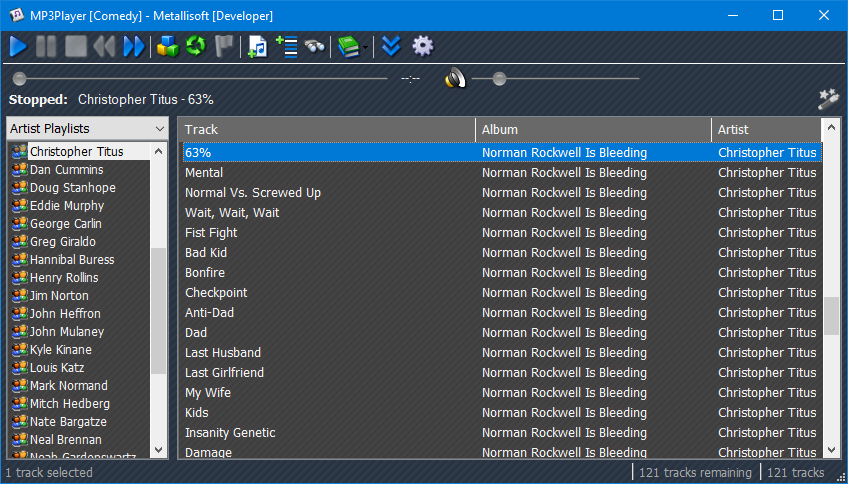Open settings with the gear icon

pos(423,46)
